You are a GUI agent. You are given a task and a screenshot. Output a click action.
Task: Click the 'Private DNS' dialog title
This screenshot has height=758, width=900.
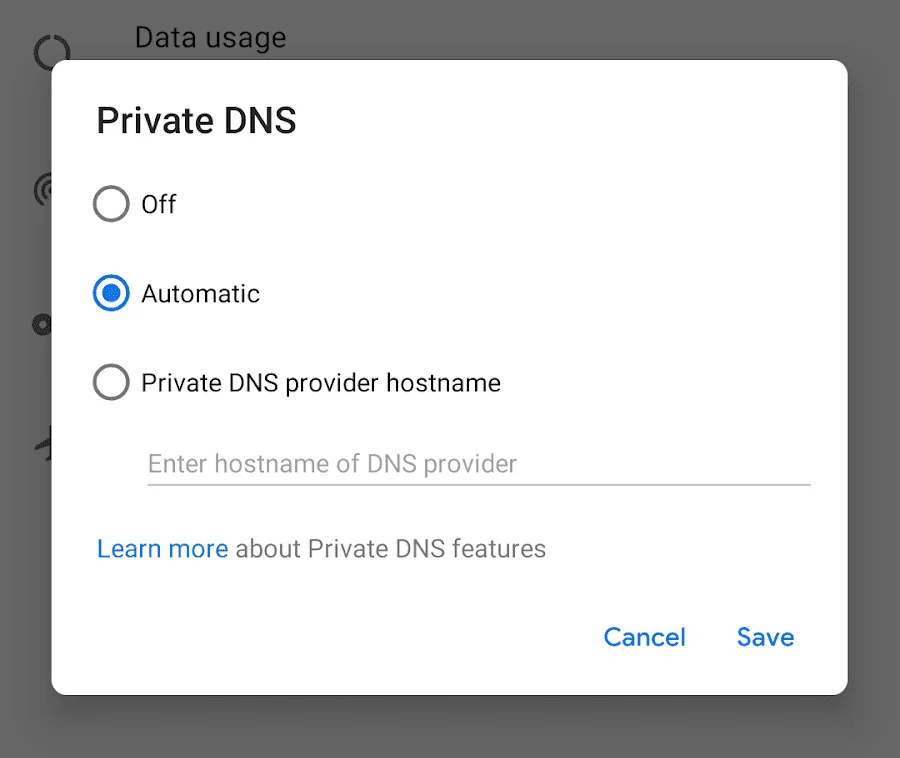(x=196, y=120)
